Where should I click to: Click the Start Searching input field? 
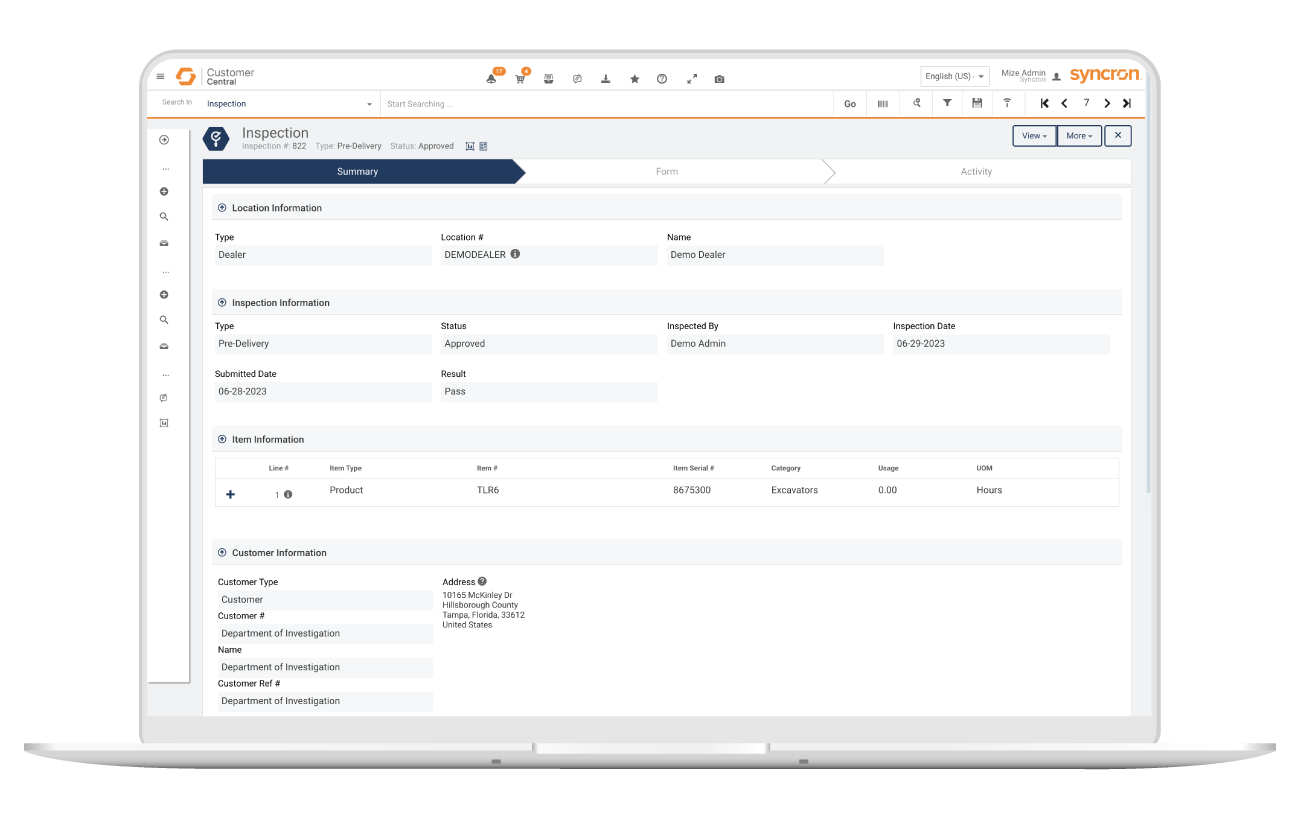(x=600, y=104)
